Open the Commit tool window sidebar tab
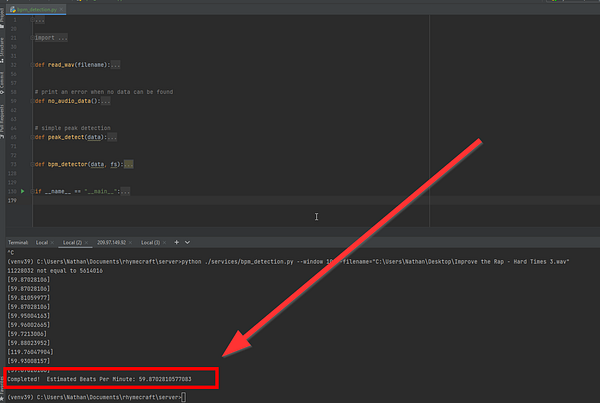This screenshot has height=403, width=600. tap(2, 83)
